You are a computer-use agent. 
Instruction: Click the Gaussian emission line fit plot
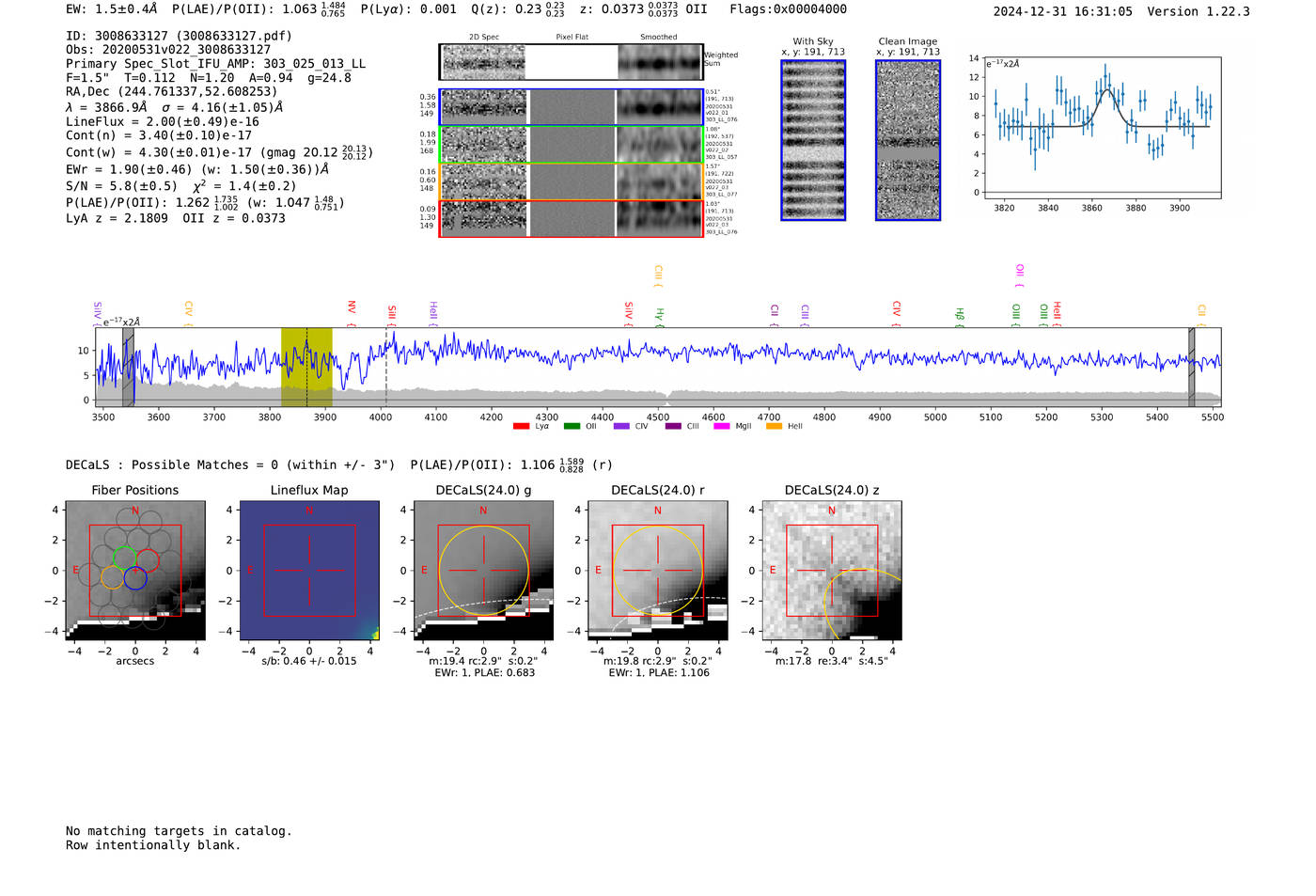tap(1102, 129)
